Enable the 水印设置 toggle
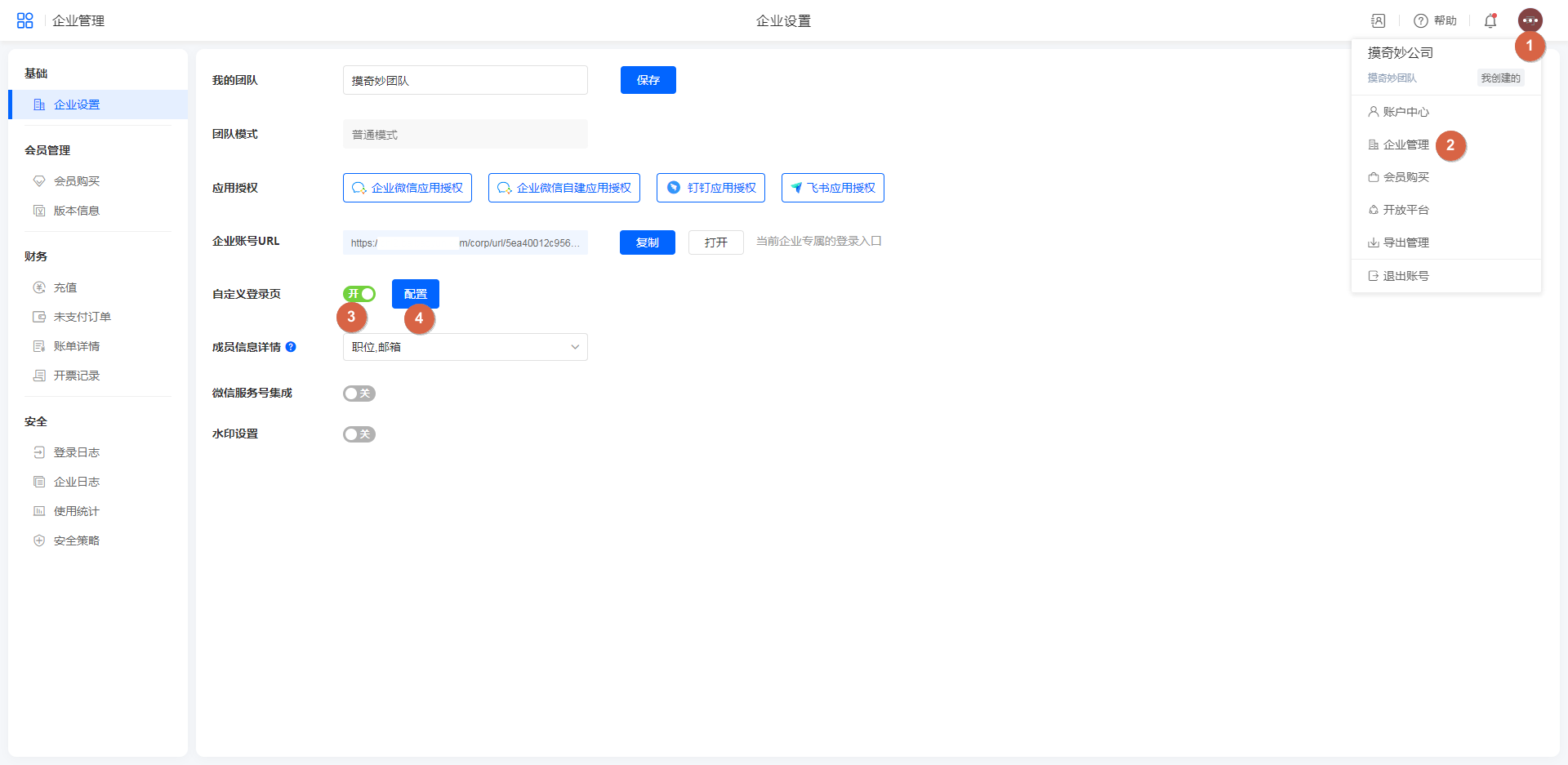This screenshot has width=1568, height=765. click(x=359, y=434)
